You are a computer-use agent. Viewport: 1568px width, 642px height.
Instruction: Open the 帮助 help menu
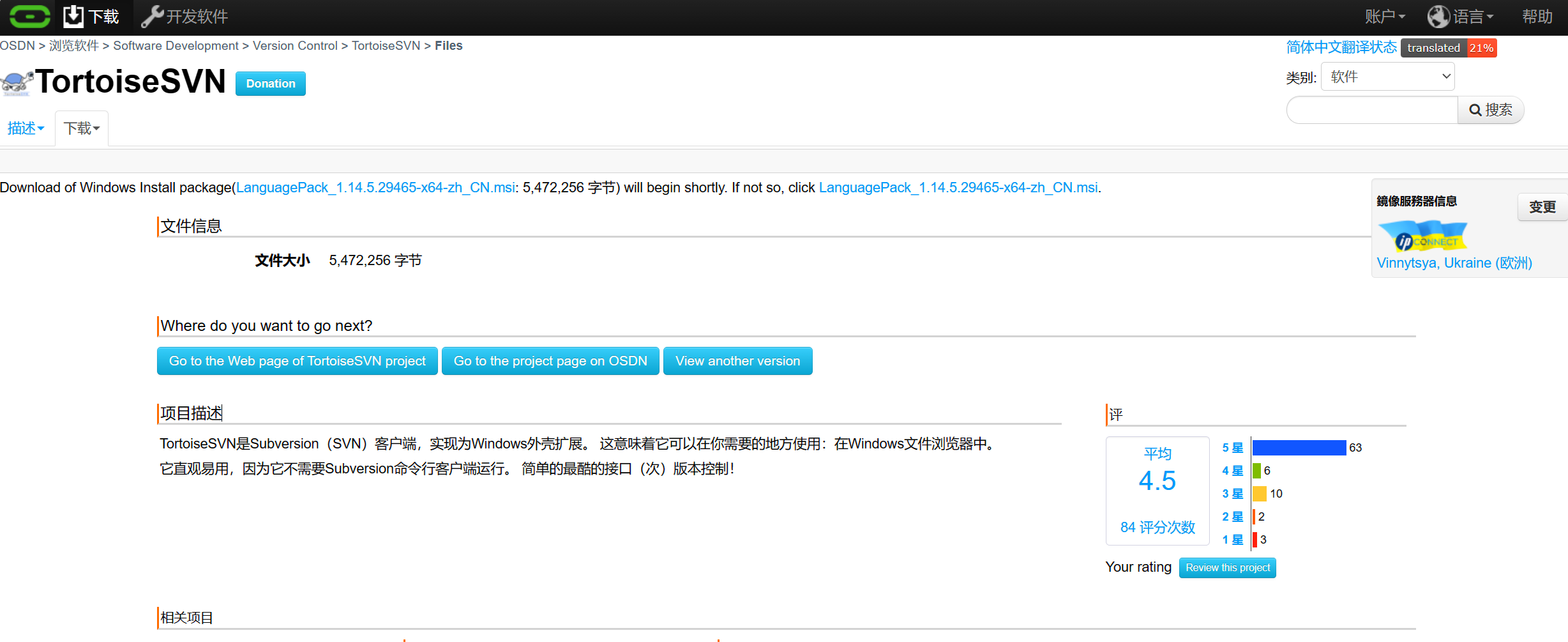[x=1537, y=16]
